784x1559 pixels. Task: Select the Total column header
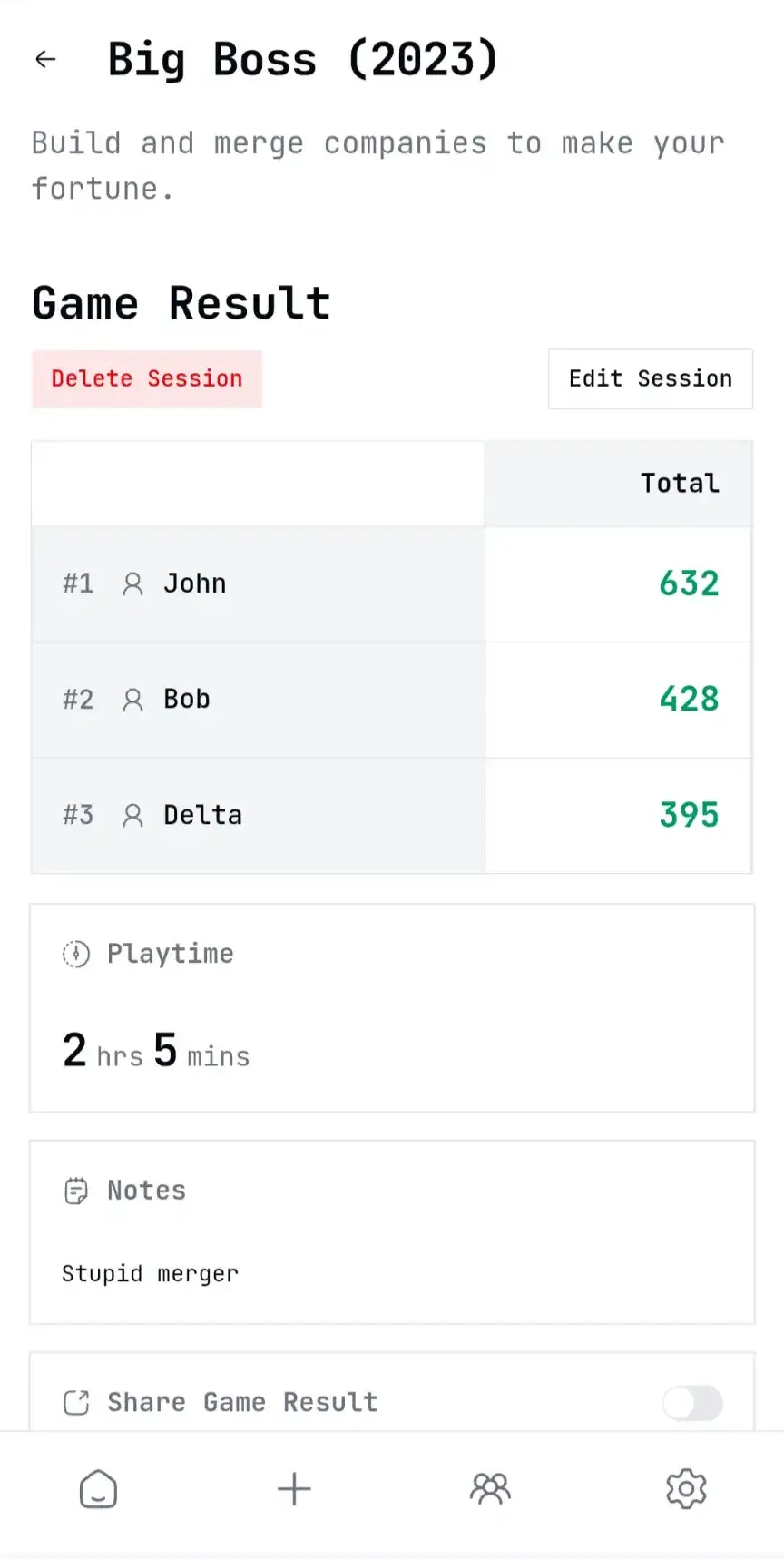point(679,483)
